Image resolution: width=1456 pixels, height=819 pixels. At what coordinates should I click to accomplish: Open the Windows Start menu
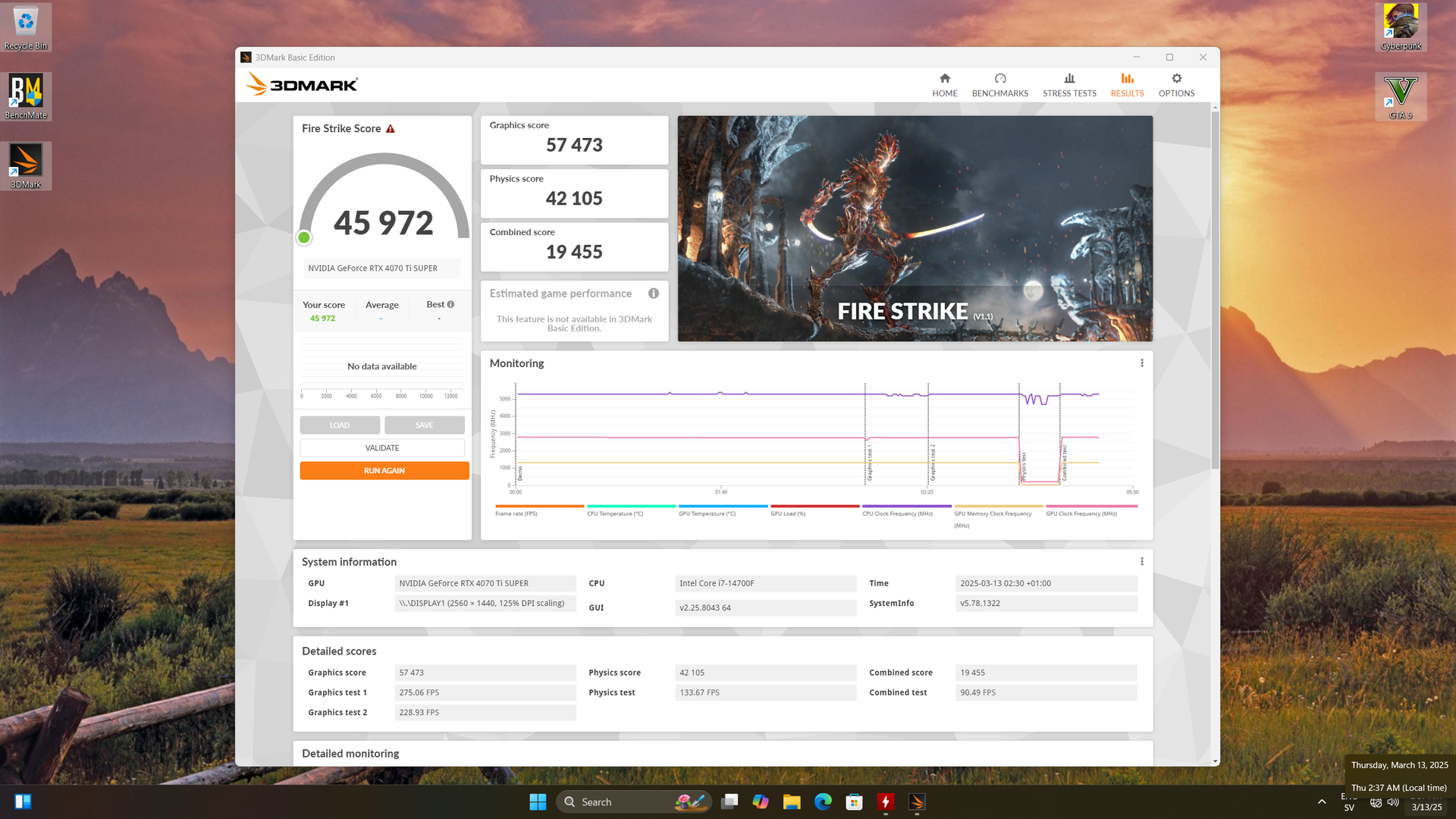point(538,802)
